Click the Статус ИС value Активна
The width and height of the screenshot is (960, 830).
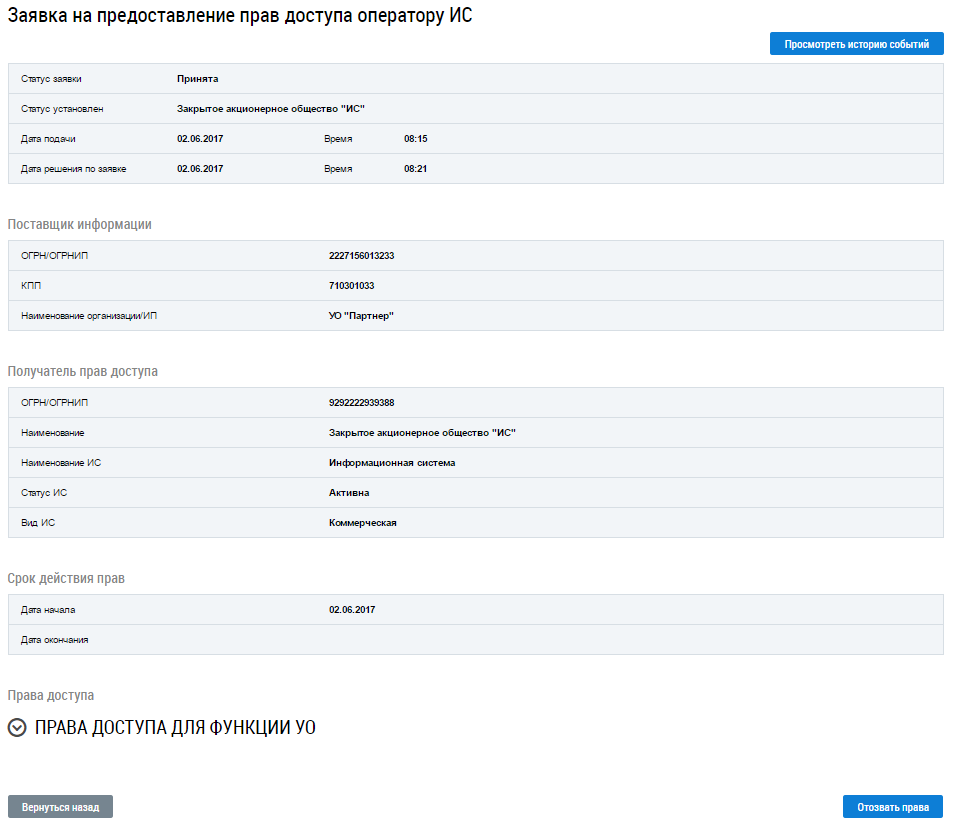coord(349,493)
